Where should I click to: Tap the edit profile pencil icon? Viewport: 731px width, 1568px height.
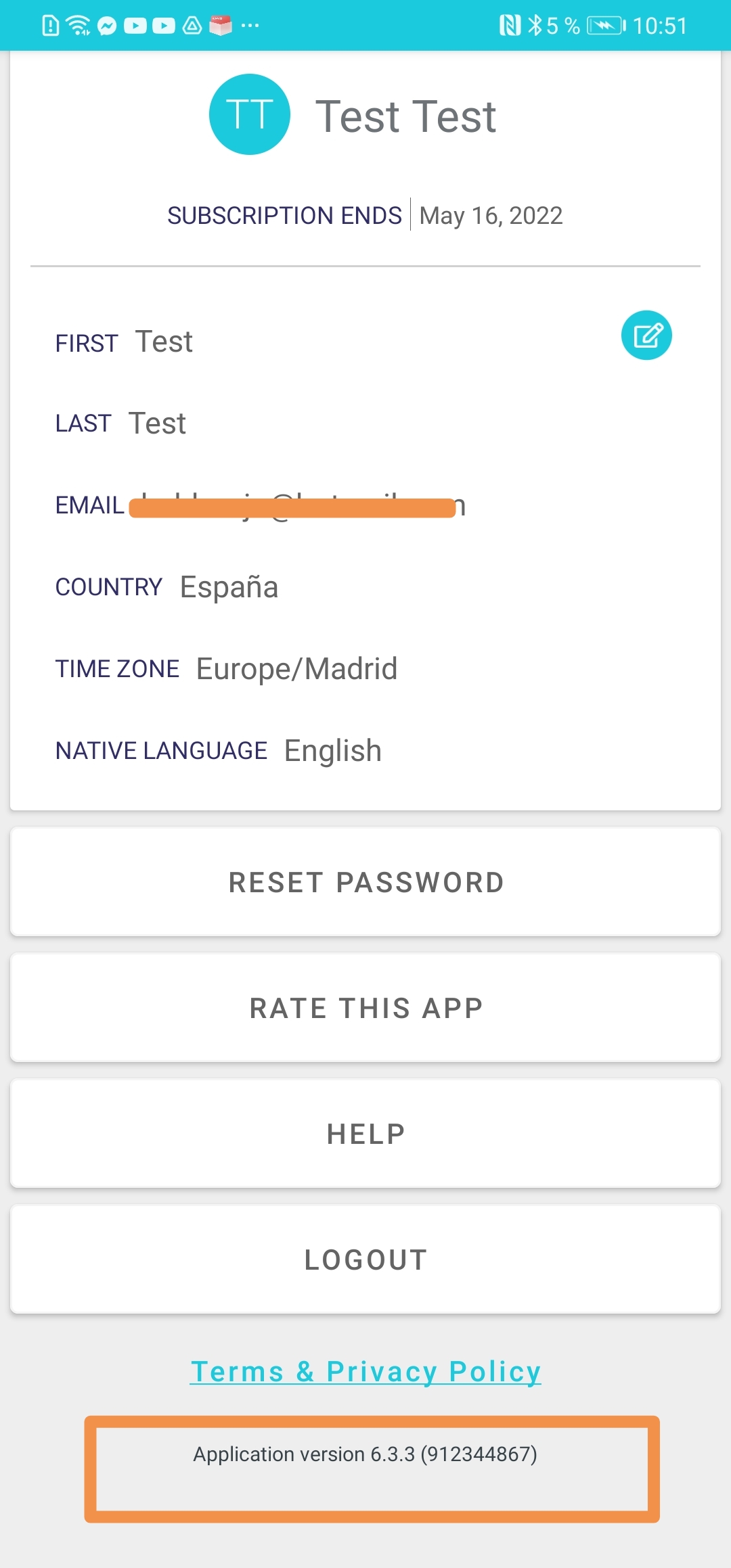coord(646,335)
